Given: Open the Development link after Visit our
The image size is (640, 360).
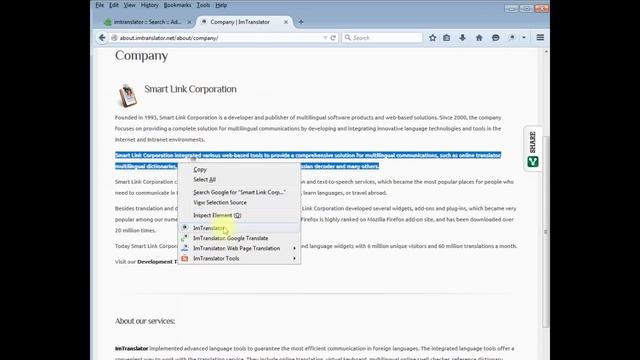Looking at the screenshot, I should [x=158, y=262].
